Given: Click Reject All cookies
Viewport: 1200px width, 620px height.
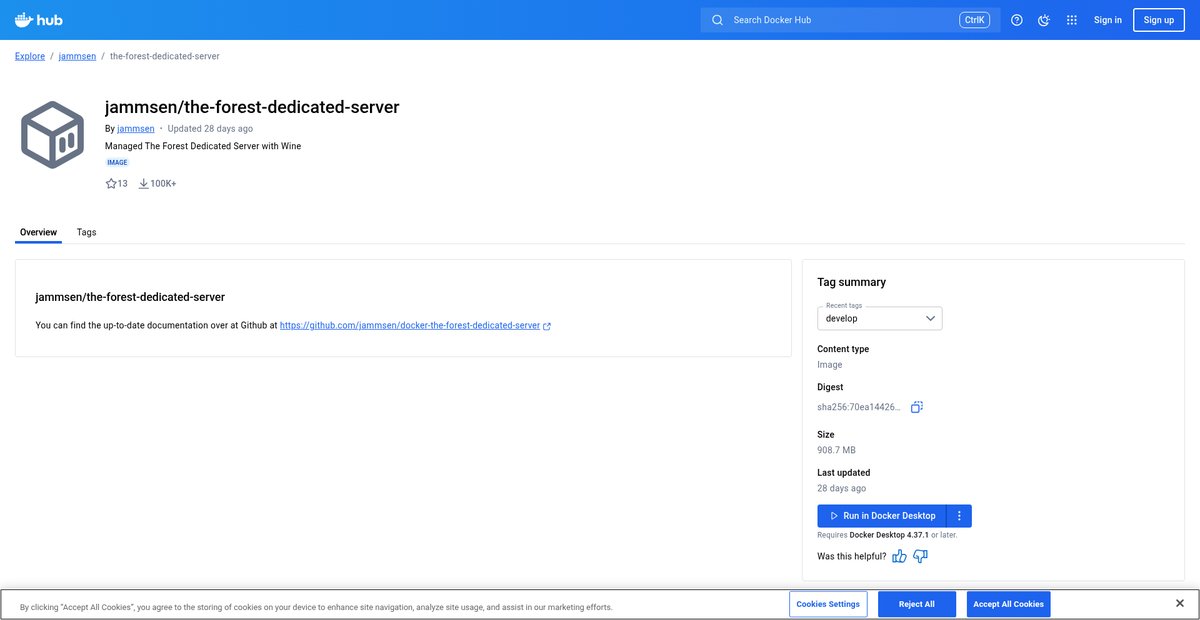Looking at the screenshot, I should 917,604.
